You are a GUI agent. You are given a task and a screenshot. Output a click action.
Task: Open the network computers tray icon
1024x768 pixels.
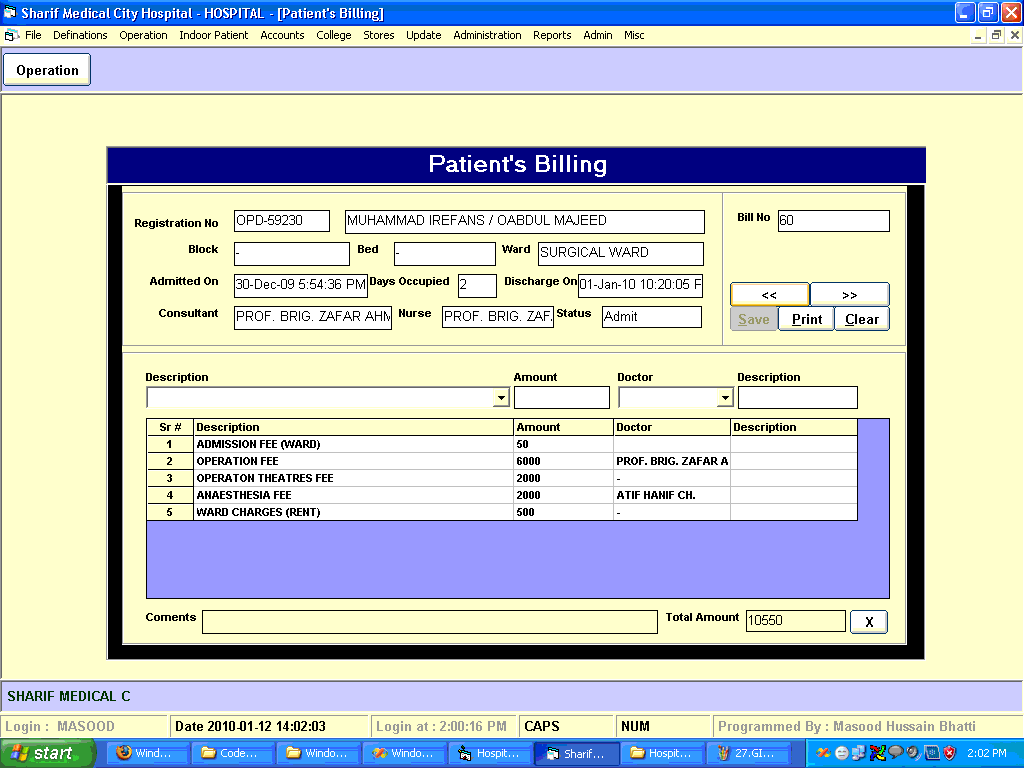click(858, 753)
